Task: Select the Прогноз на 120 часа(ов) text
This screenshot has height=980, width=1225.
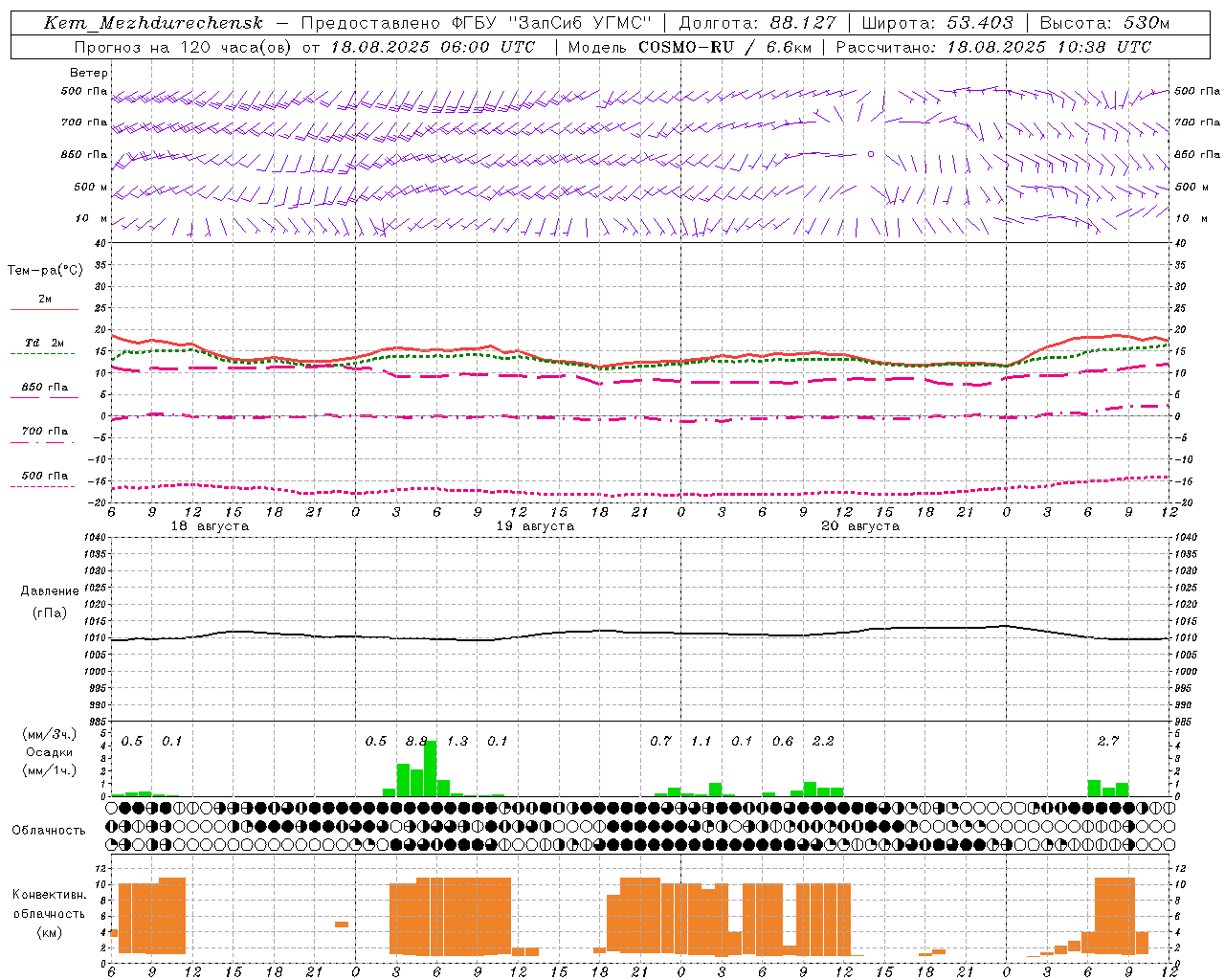Action: tap(185, 47)
